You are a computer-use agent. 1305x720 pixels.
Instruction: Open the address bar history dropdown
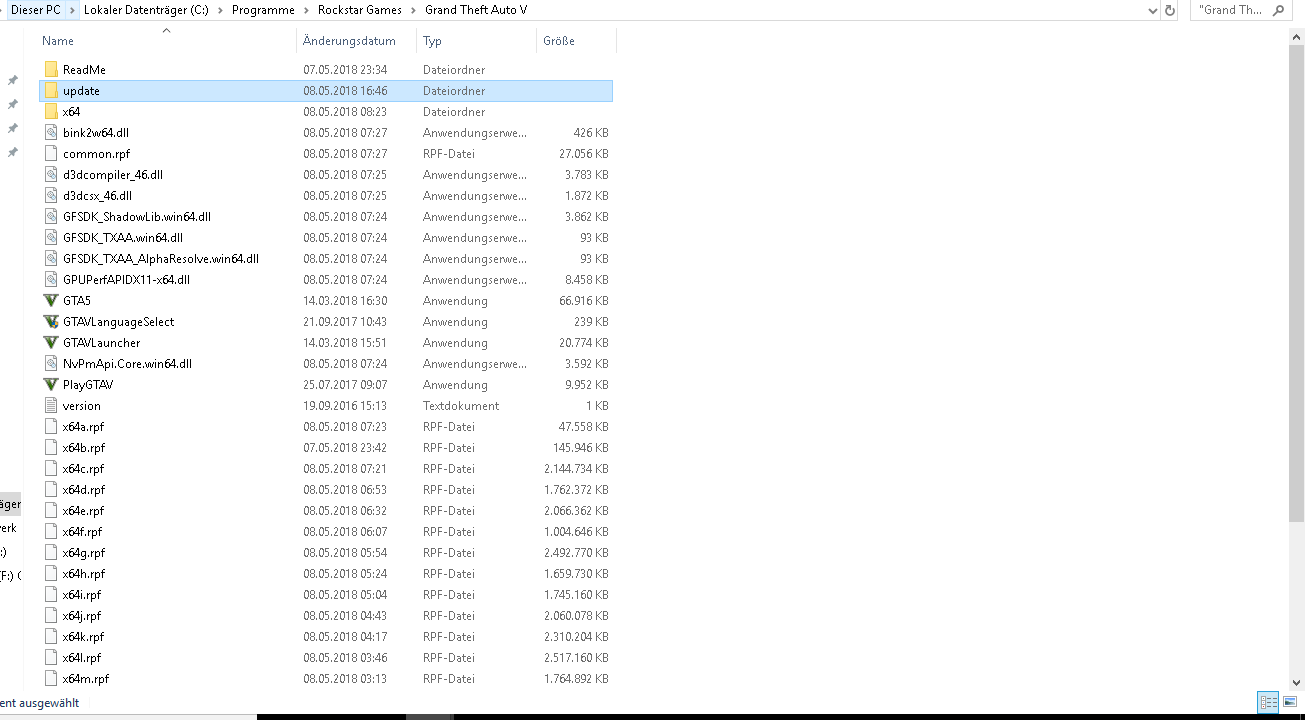pos(1153,10)
